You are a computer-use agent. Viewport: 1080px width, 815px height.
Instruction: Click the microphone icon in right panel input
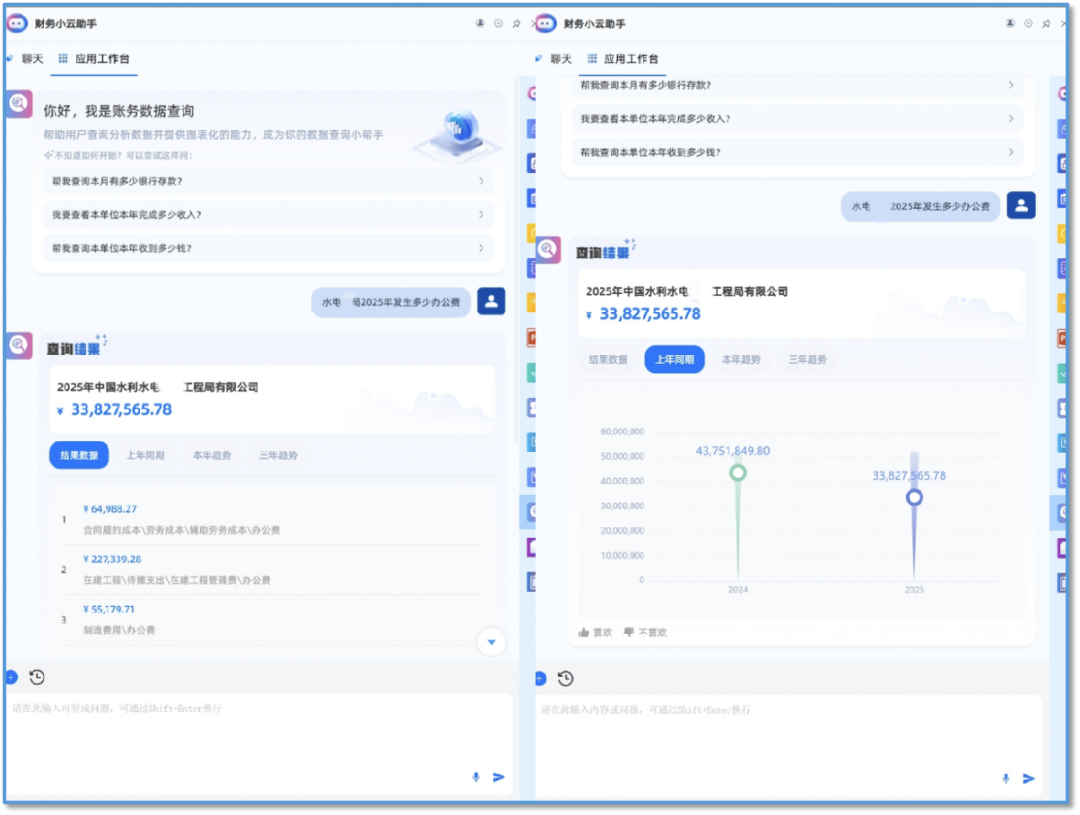point(1006,778)
